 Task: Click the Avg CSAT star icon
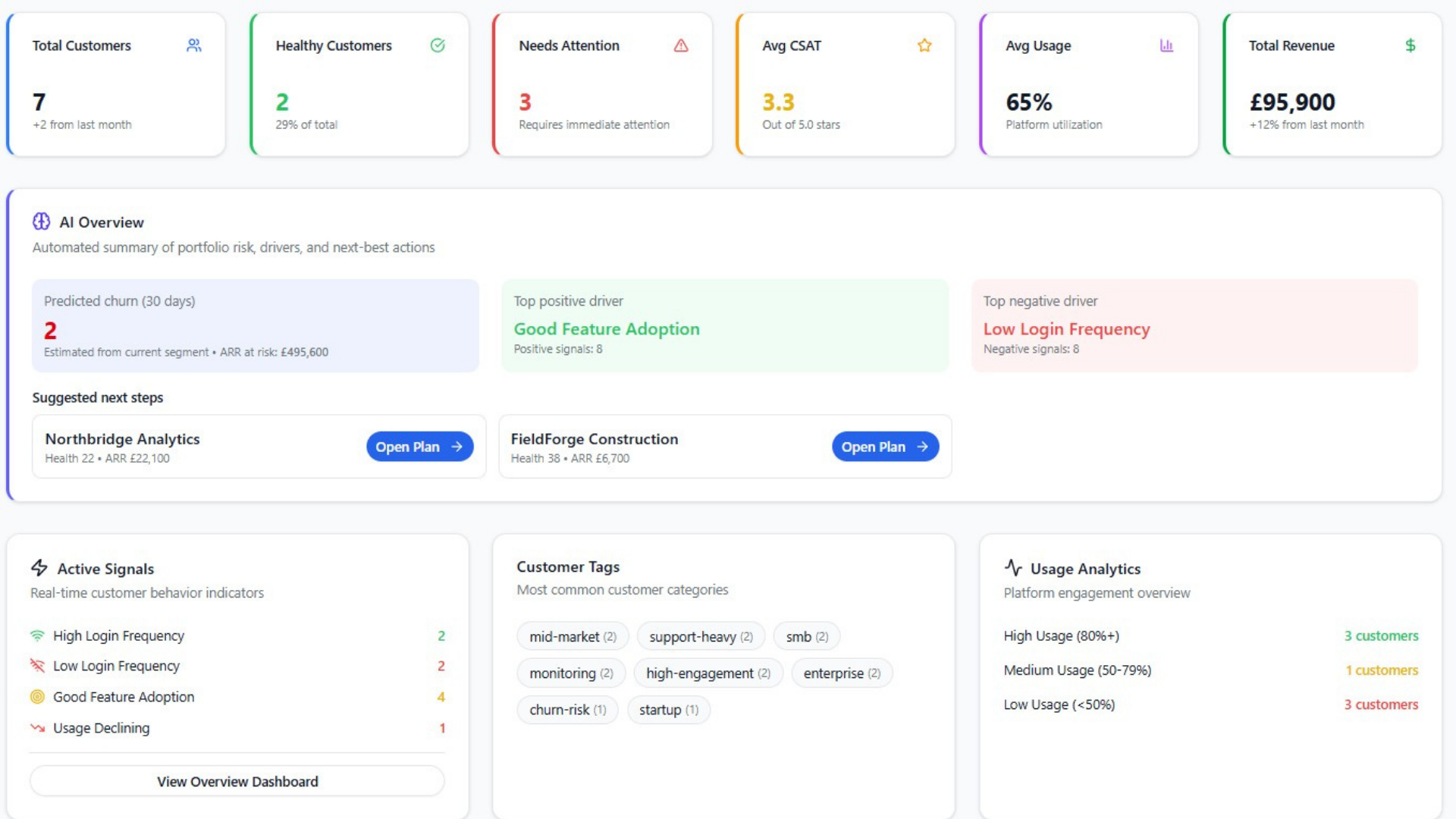click(924, 45)
